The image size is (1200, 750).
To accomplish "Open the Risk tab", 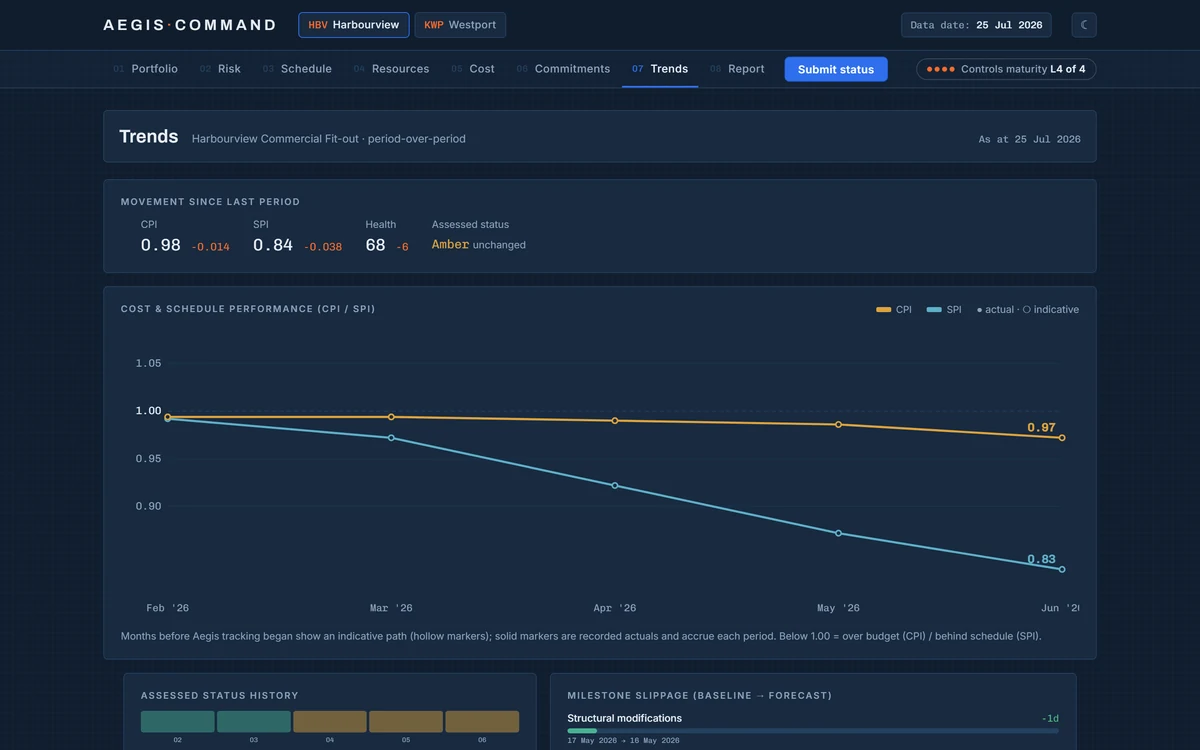I will coord(220,69).
